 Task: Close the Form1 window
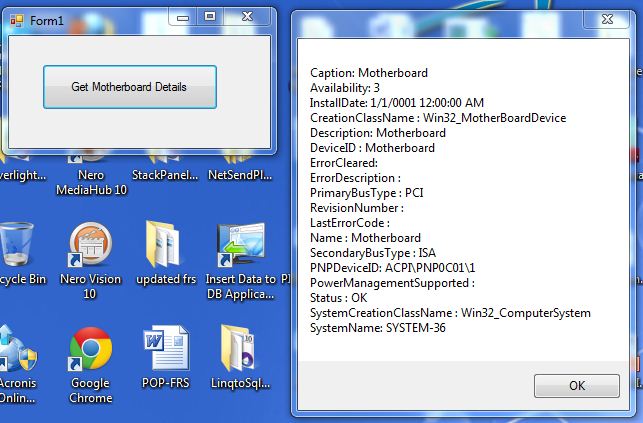point(247,17)
